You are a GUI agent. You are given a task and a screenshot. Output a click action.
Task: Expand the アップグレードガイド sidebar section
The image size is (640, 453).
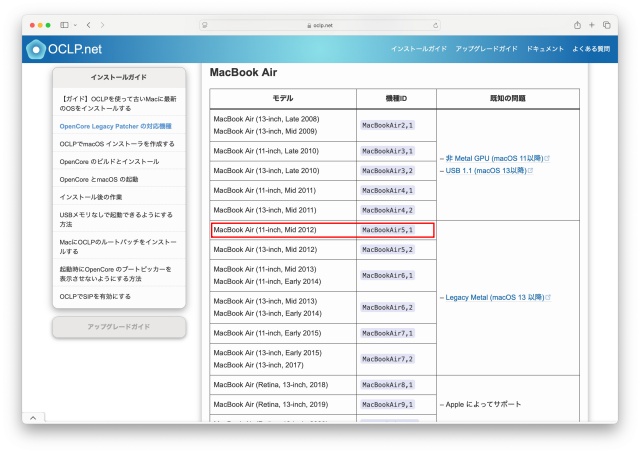coord(119,327)
